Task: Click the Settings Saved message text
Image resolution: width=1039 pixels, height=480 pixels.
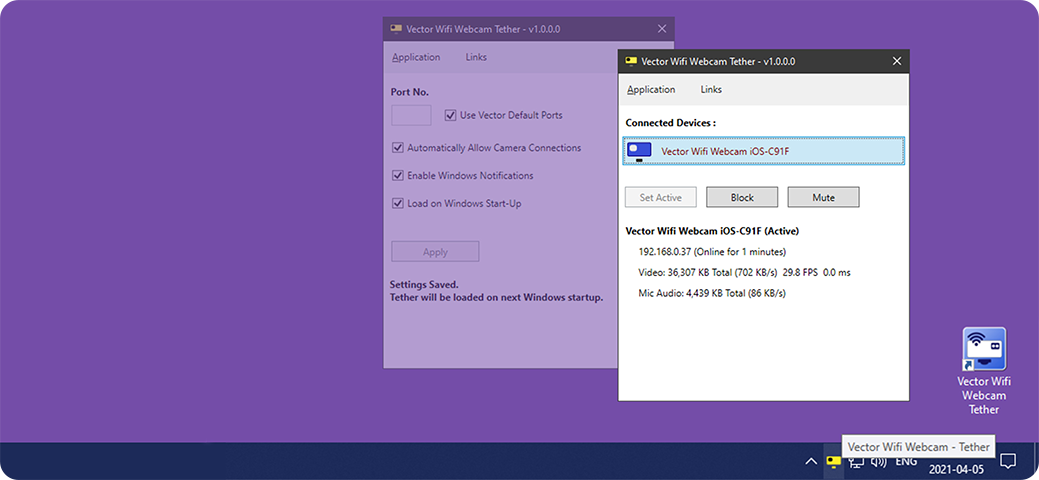Action: point(424,284)
